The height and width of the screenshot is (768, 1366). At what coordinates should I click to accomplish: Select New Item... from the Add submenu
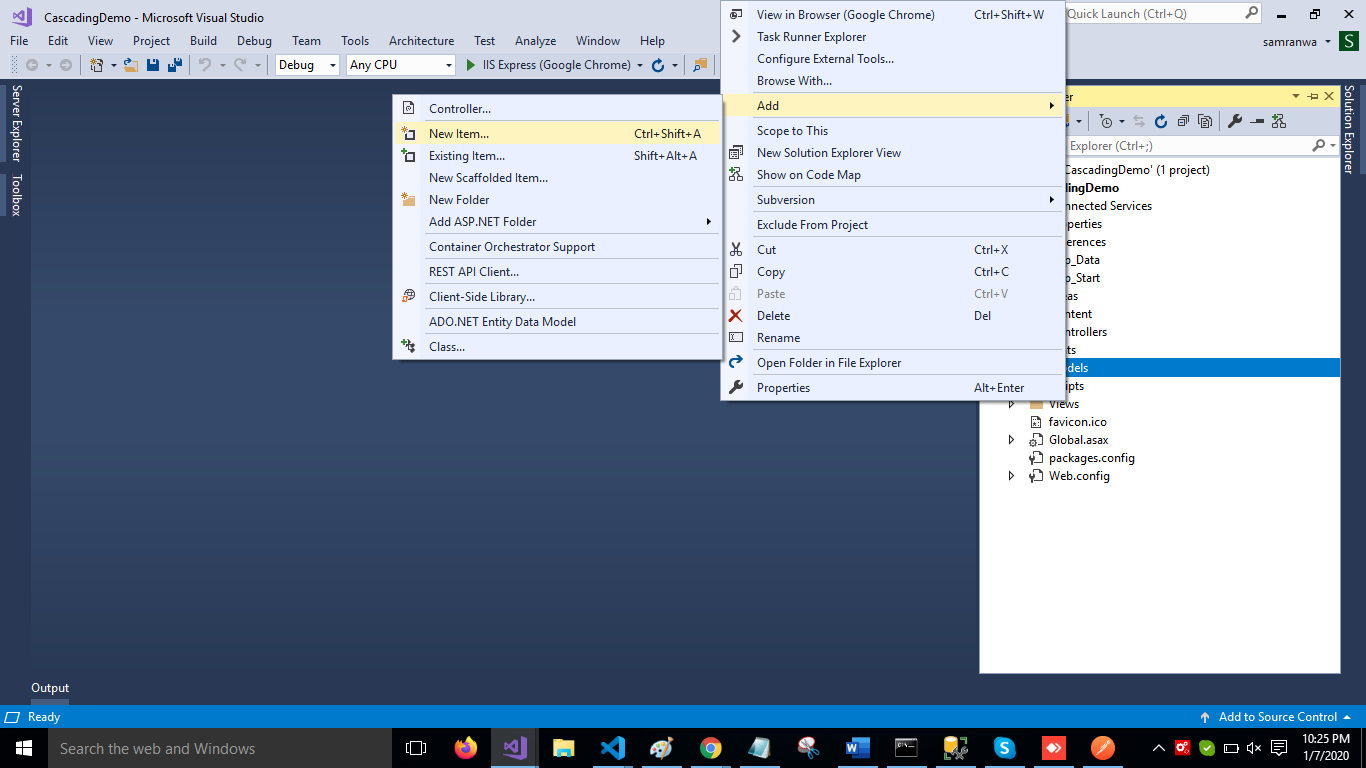(459, 133)
